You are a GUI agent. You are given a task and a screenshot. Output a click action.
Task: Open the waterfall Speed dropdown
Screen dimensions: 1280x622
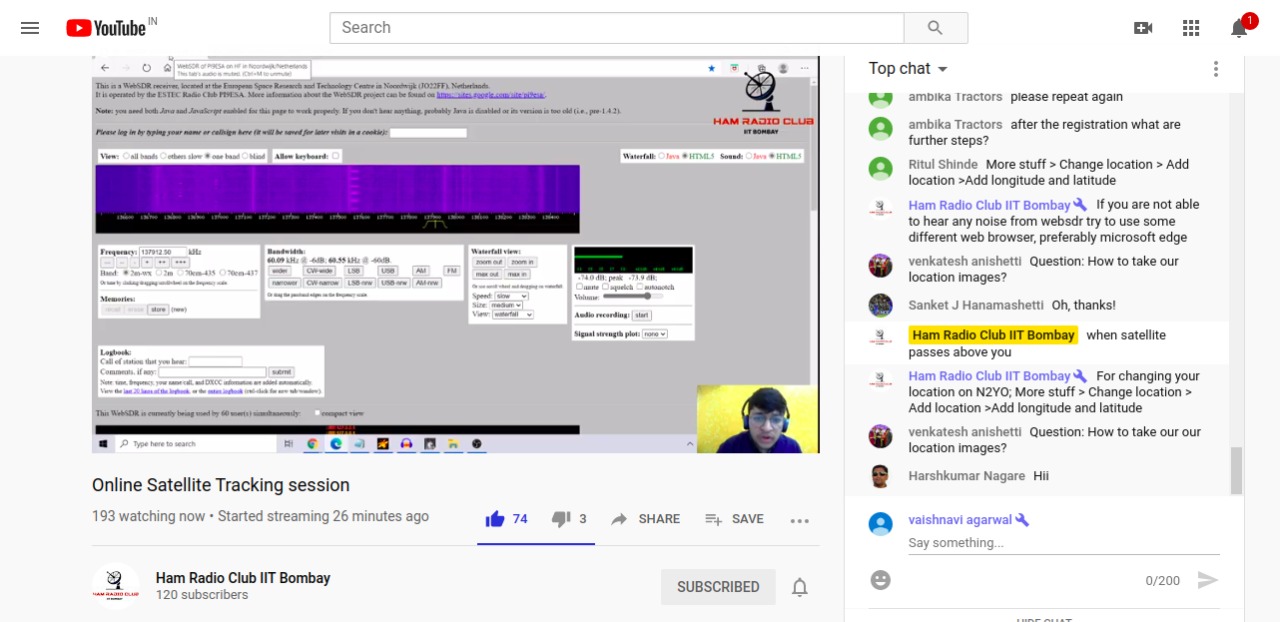[511, 296]
